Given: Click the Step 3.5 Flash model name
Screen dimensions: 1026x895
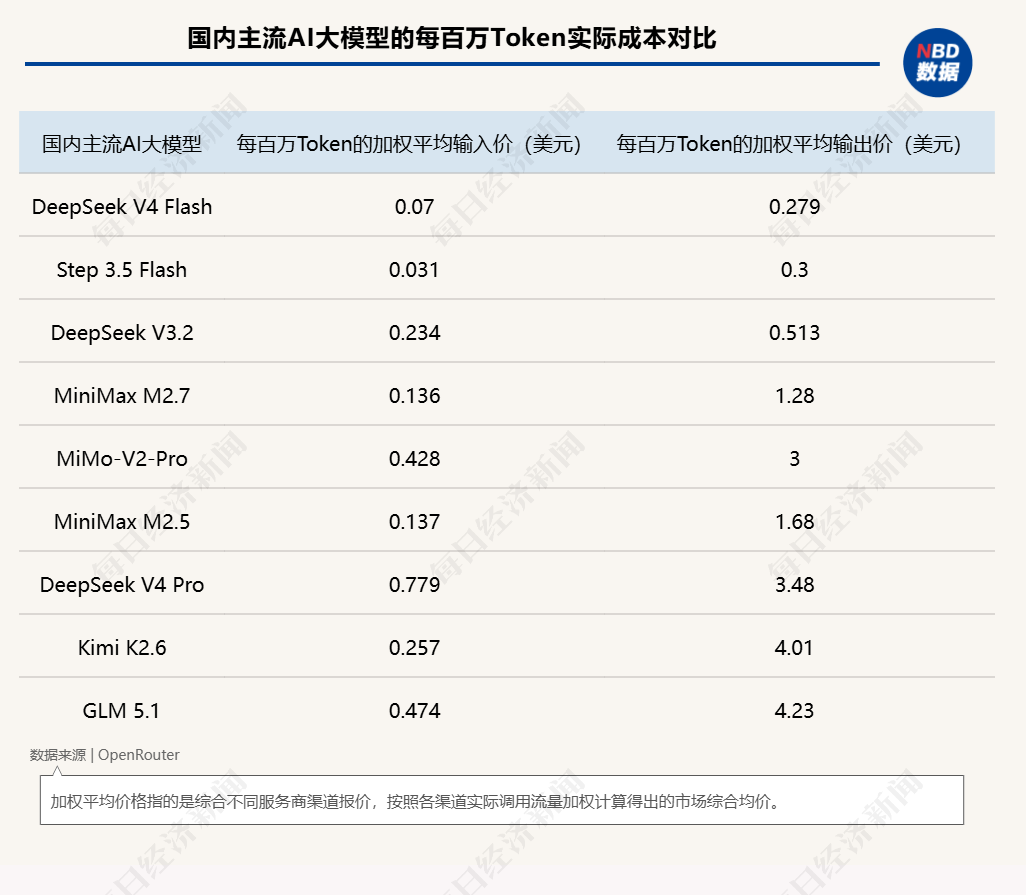Looking at the screenshot, I should [122, 270].
